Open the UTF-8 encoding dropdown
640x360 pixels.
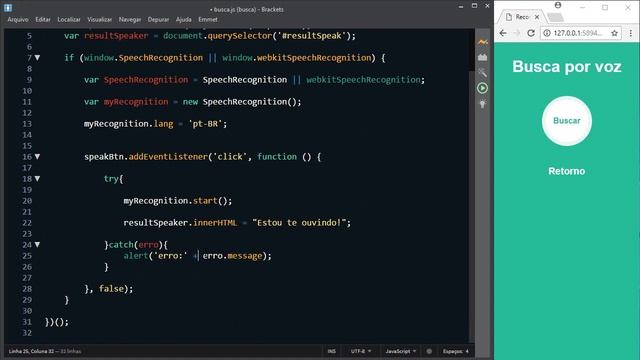(361, 351)
